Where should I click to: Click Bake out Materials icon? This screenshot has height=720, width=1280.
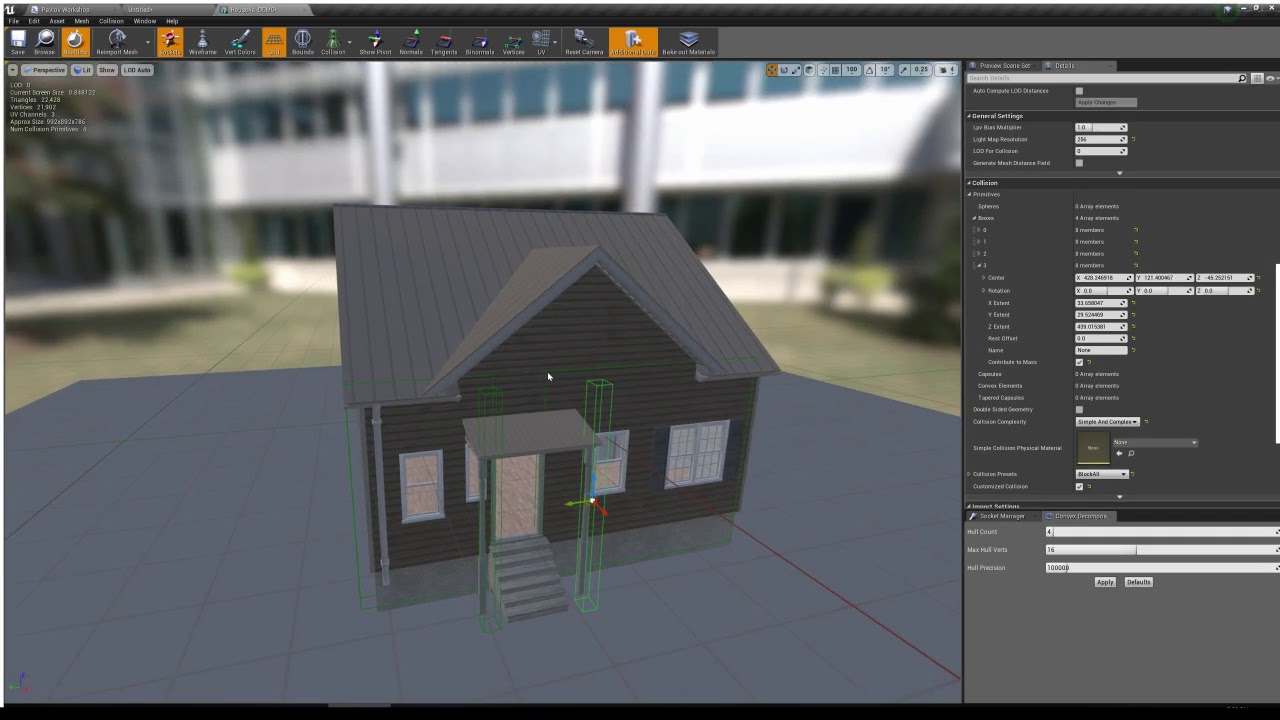pos(688,42)
